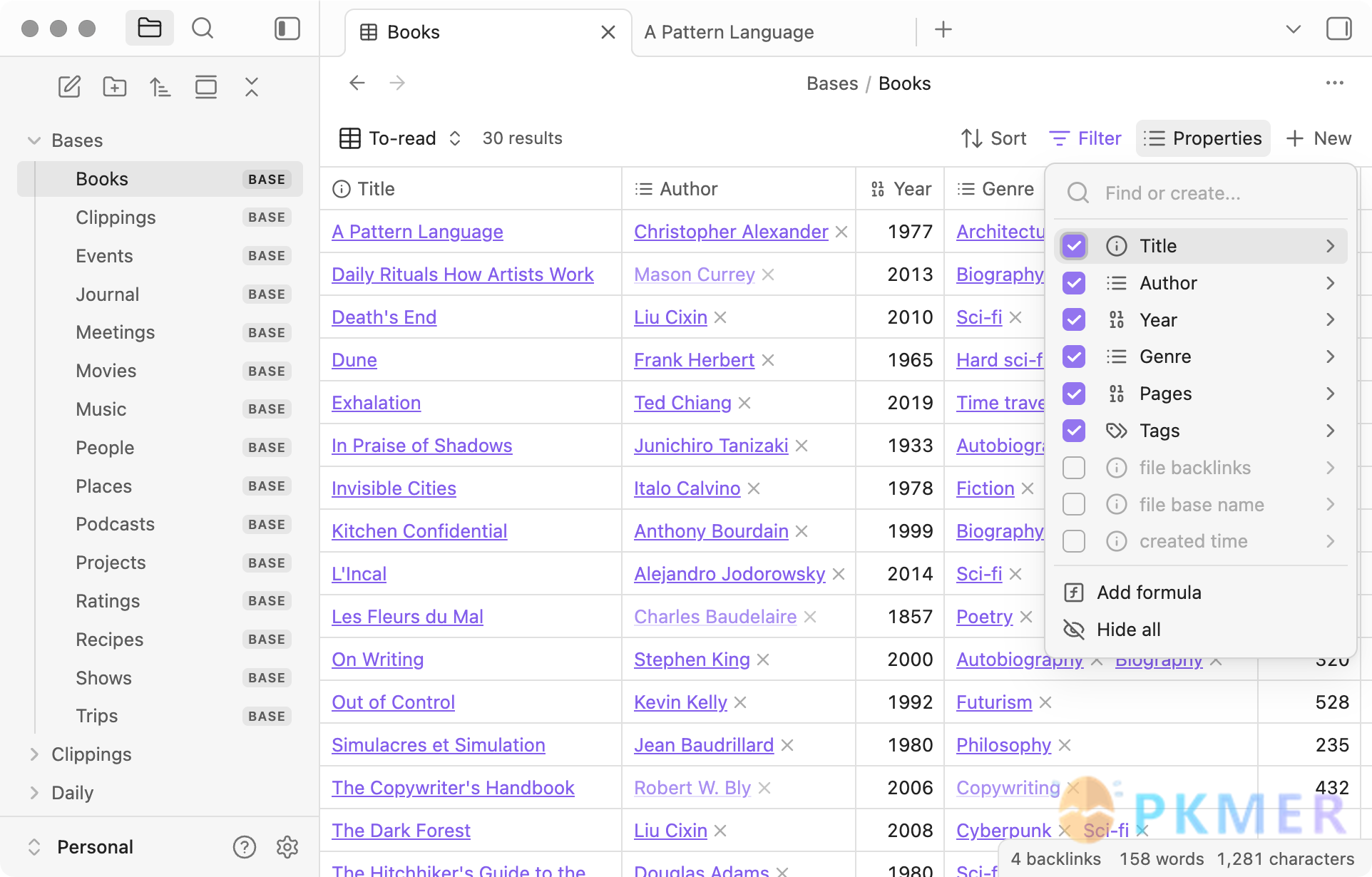
Task: Click the new note icon
Action: (69, 87)
